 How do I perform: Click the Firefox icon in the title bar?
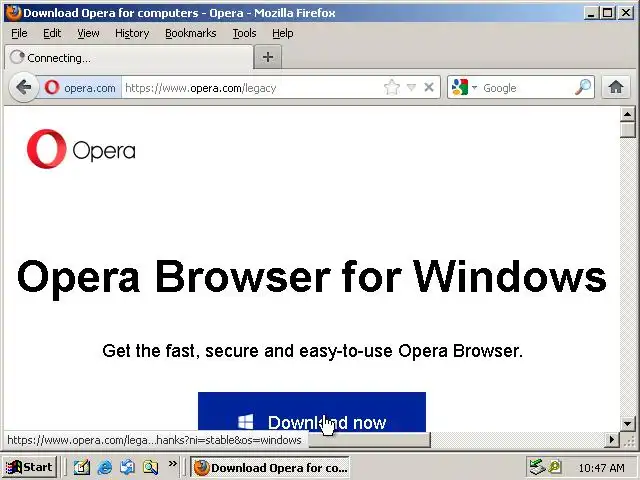13,13
